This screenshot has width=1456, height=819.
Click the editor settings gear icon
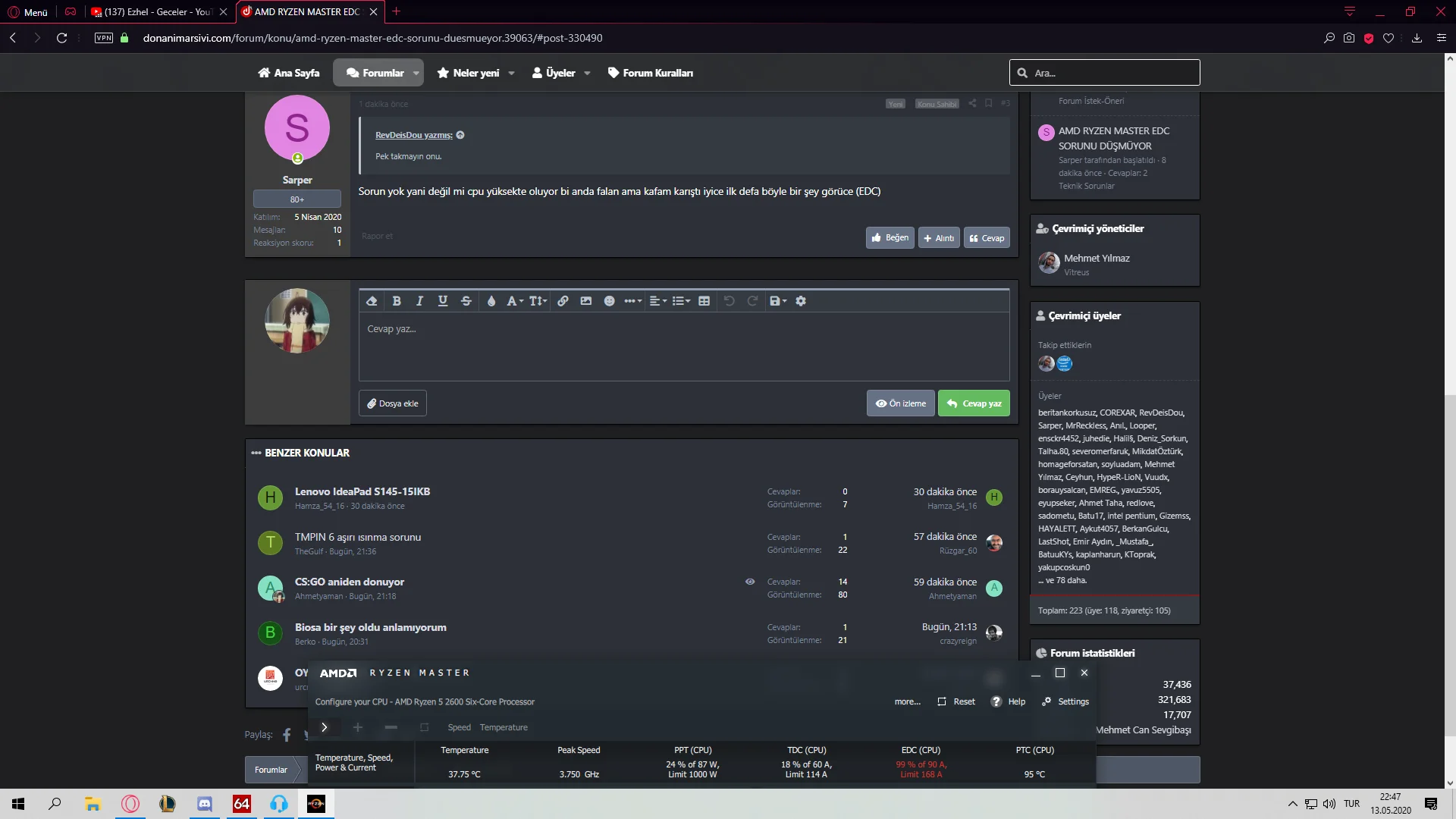coord(801,301)
